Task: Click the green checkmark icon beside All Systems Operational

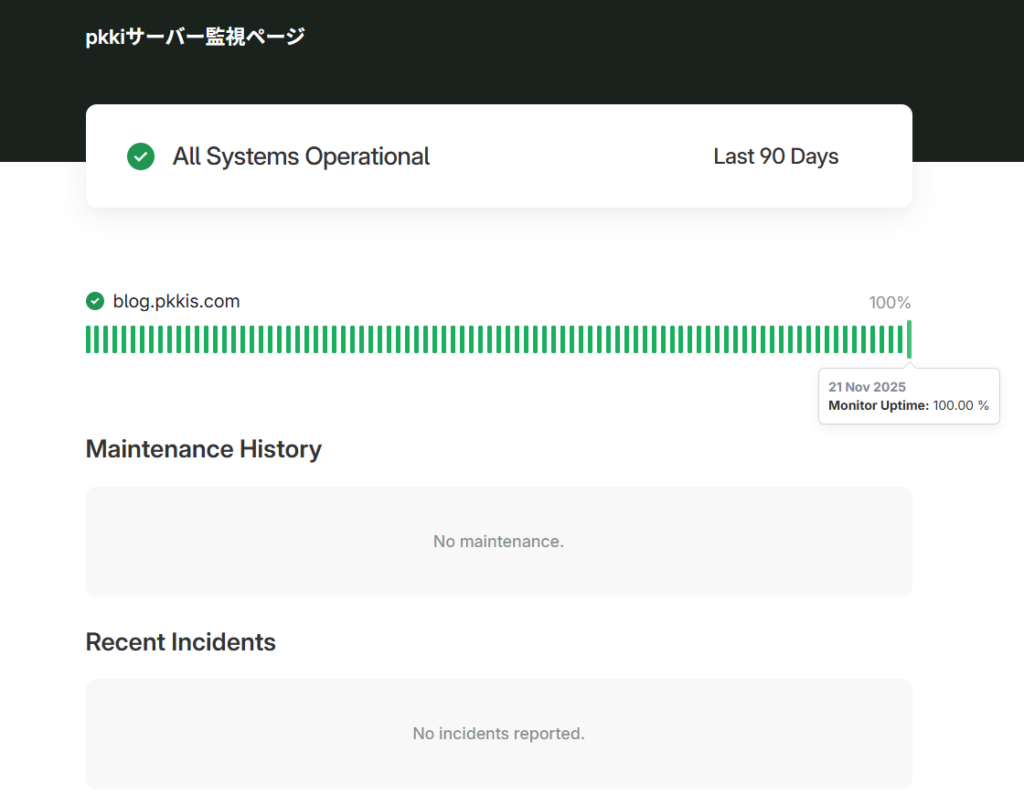Action: pyautogui.click(x=140, y=156)
